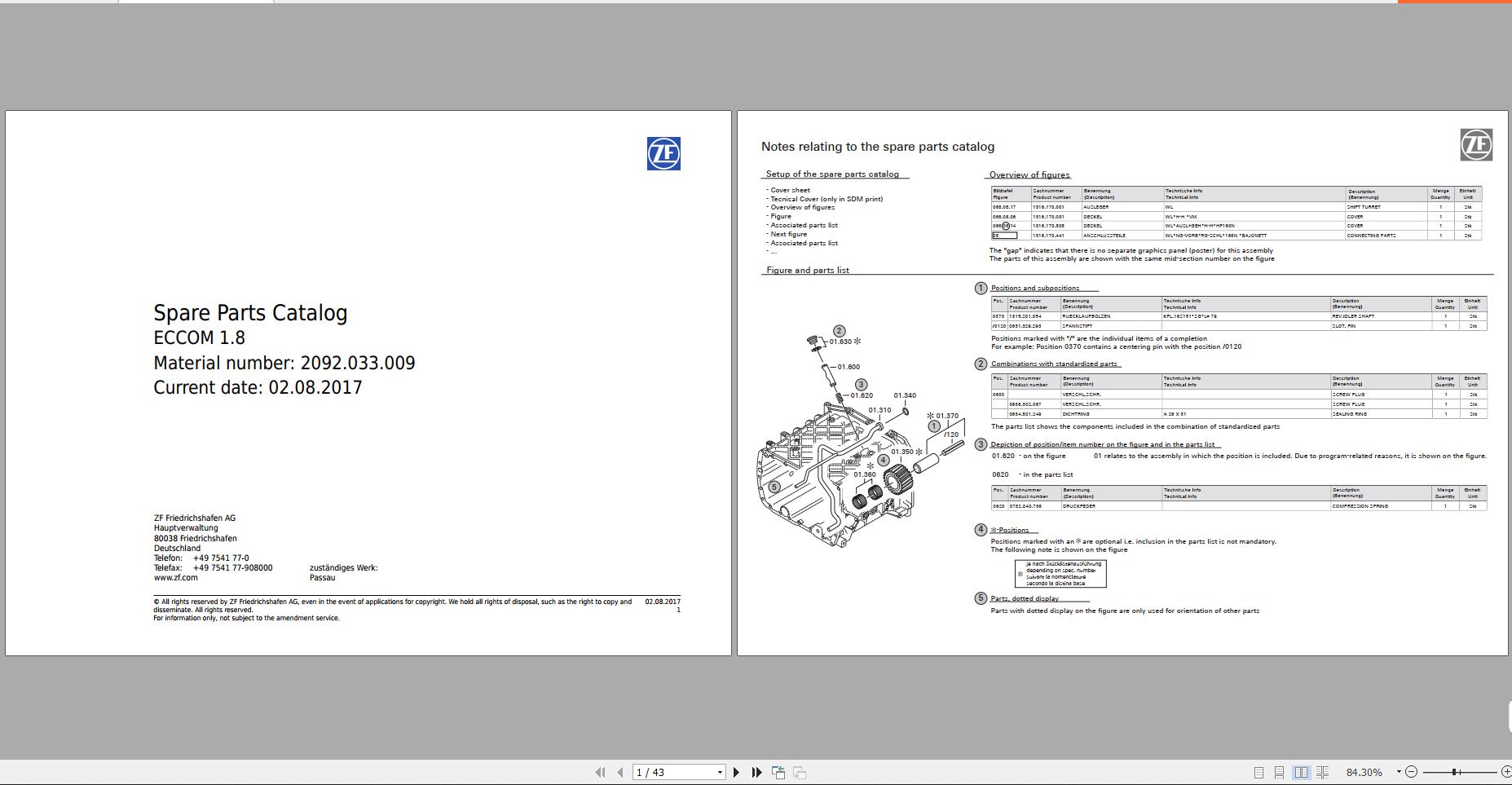Click the previous view navigation icon
Viewport: 1512px width, 785px height.
(778, 772)
